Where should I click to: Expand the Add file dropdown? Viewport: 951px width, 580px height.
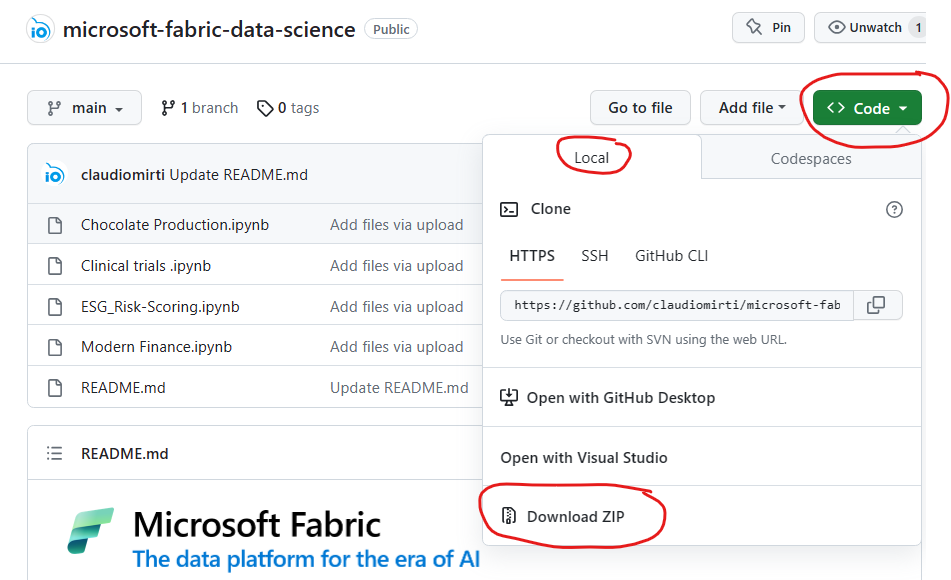click(x=751, y=108)
